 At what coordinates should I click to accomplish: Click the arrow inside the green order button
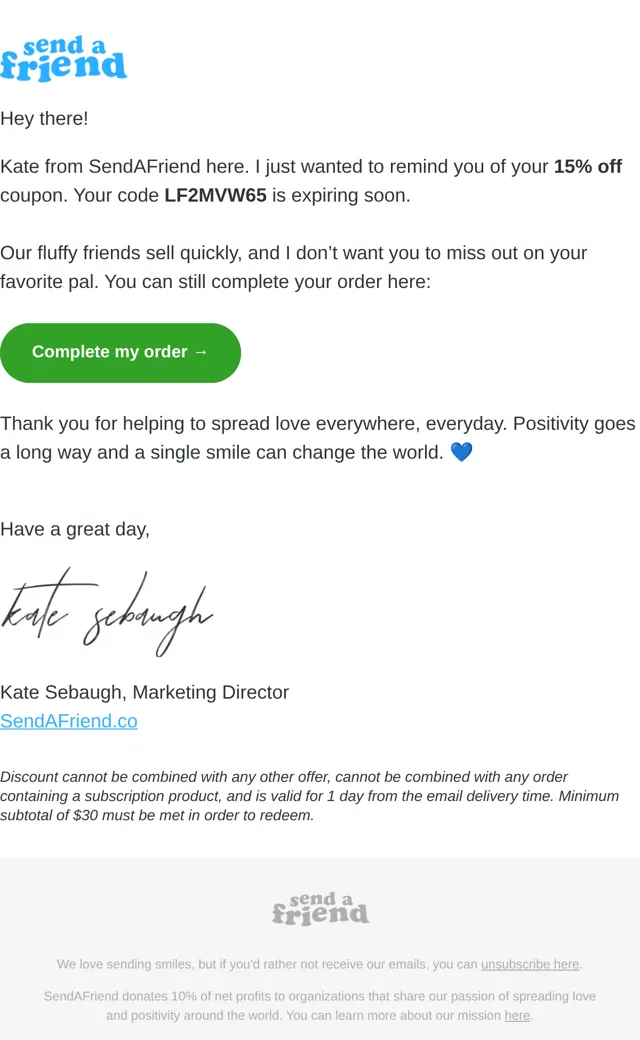click(x=201, y=352)
